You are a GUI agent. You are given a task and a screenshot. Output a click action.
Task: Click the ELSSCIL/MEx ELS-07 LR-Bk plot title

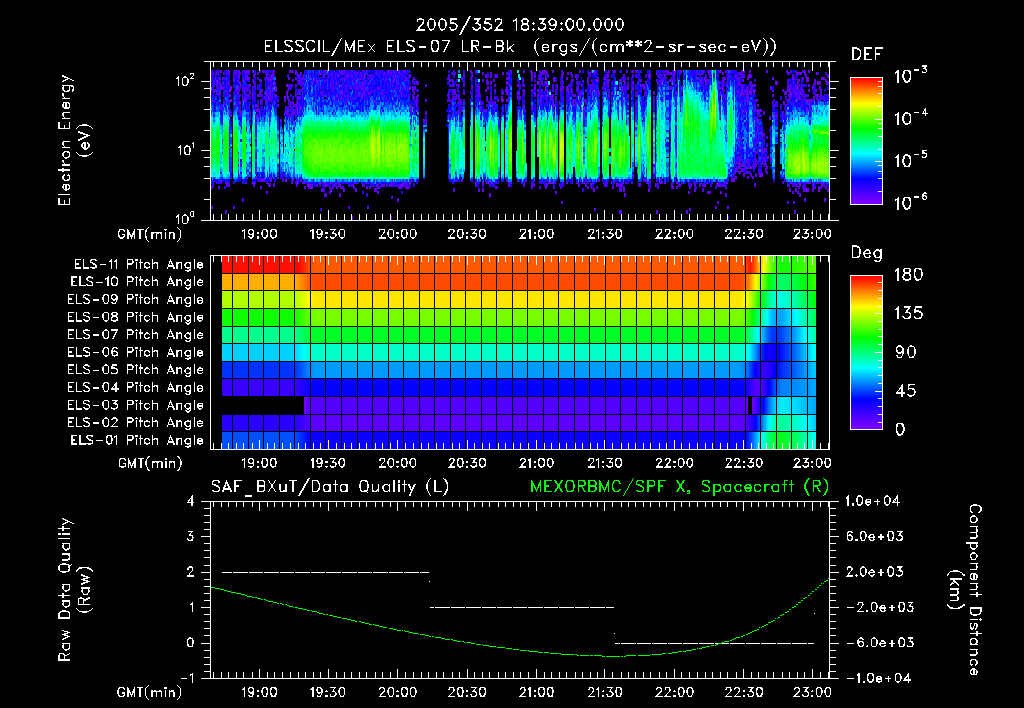(520, 47)
